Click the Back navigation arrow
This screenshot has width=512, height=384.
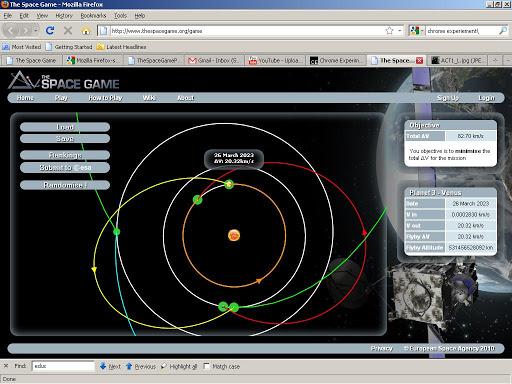pos(11,31)
